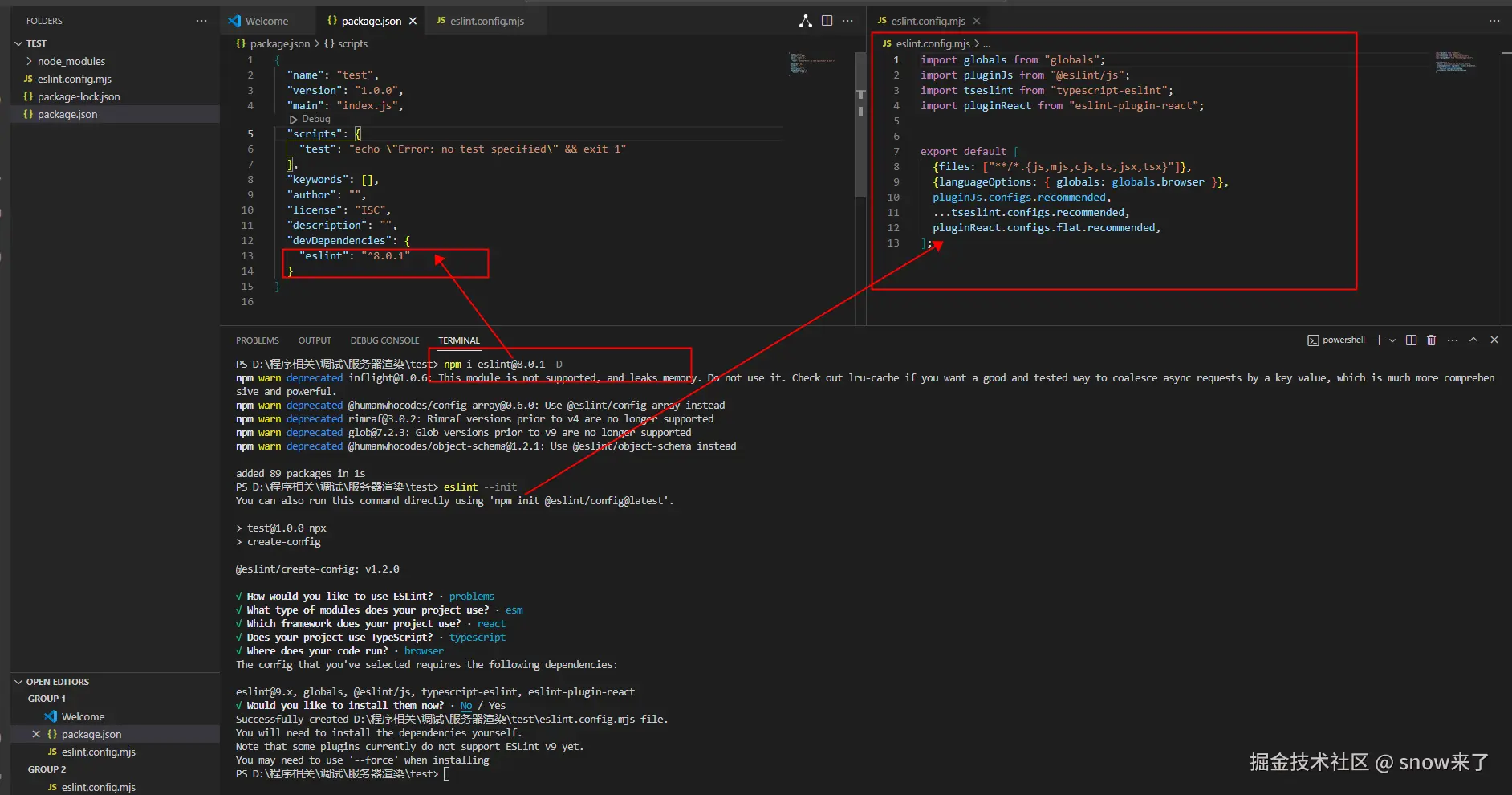The image size is (1512, 795).
Task: Open the source control graph editor action
Action: click(x=806, y=21)
